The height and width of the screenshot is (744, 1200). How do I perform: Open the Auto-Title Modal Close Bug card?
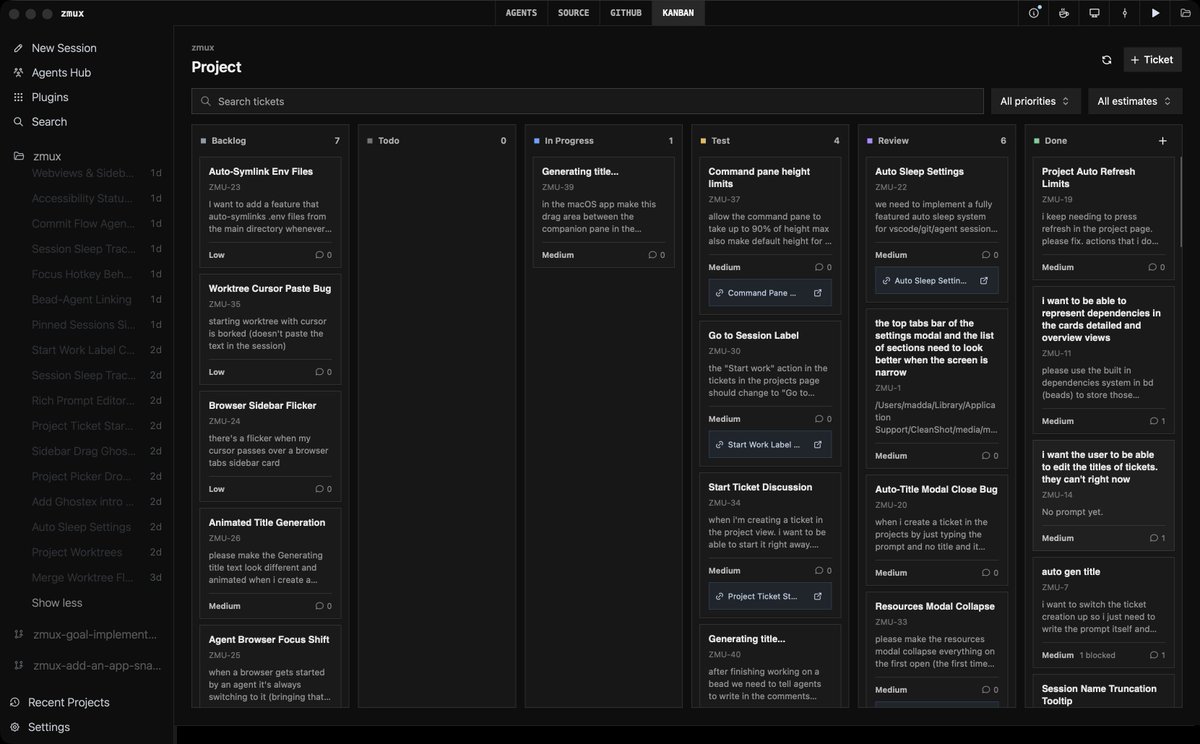937,529
